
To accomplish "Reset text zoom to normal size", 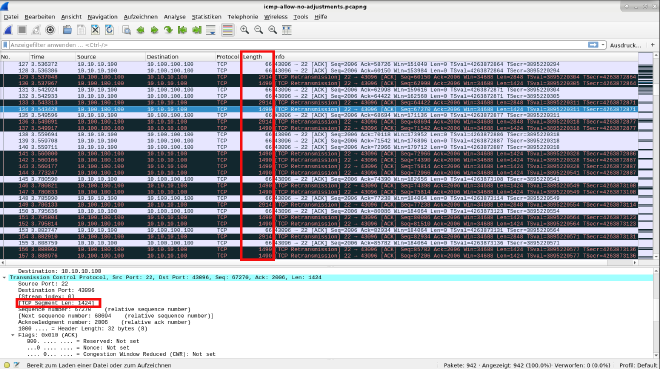I will [x=273, y=30].
